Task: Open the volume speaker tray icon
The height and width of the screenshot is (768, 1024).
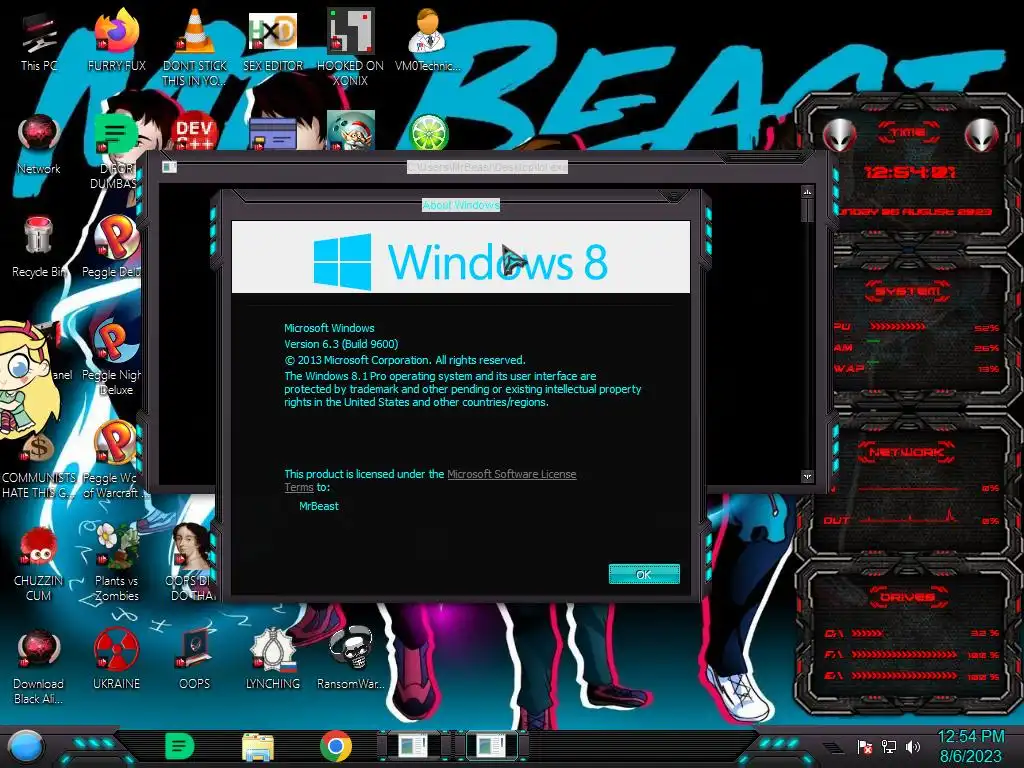Action: pos(913,746)
